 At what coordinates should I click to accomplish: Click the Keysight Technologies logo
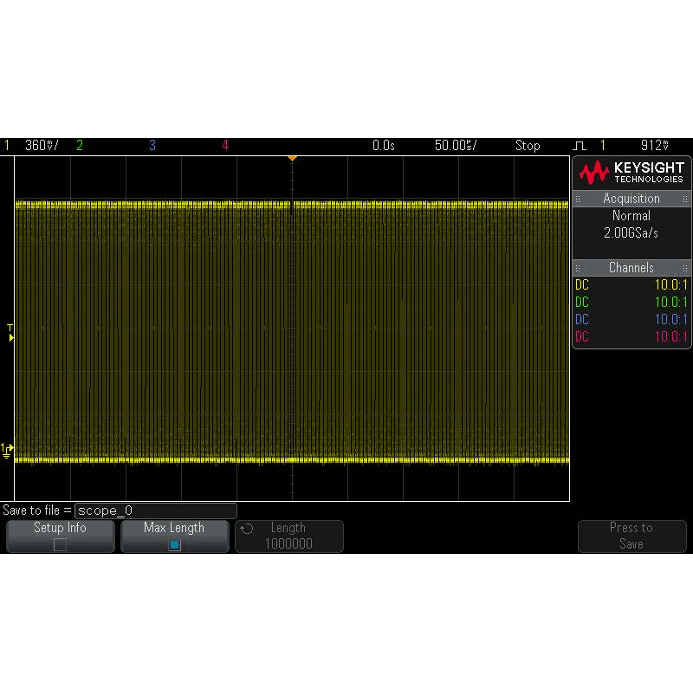point(632,171)
